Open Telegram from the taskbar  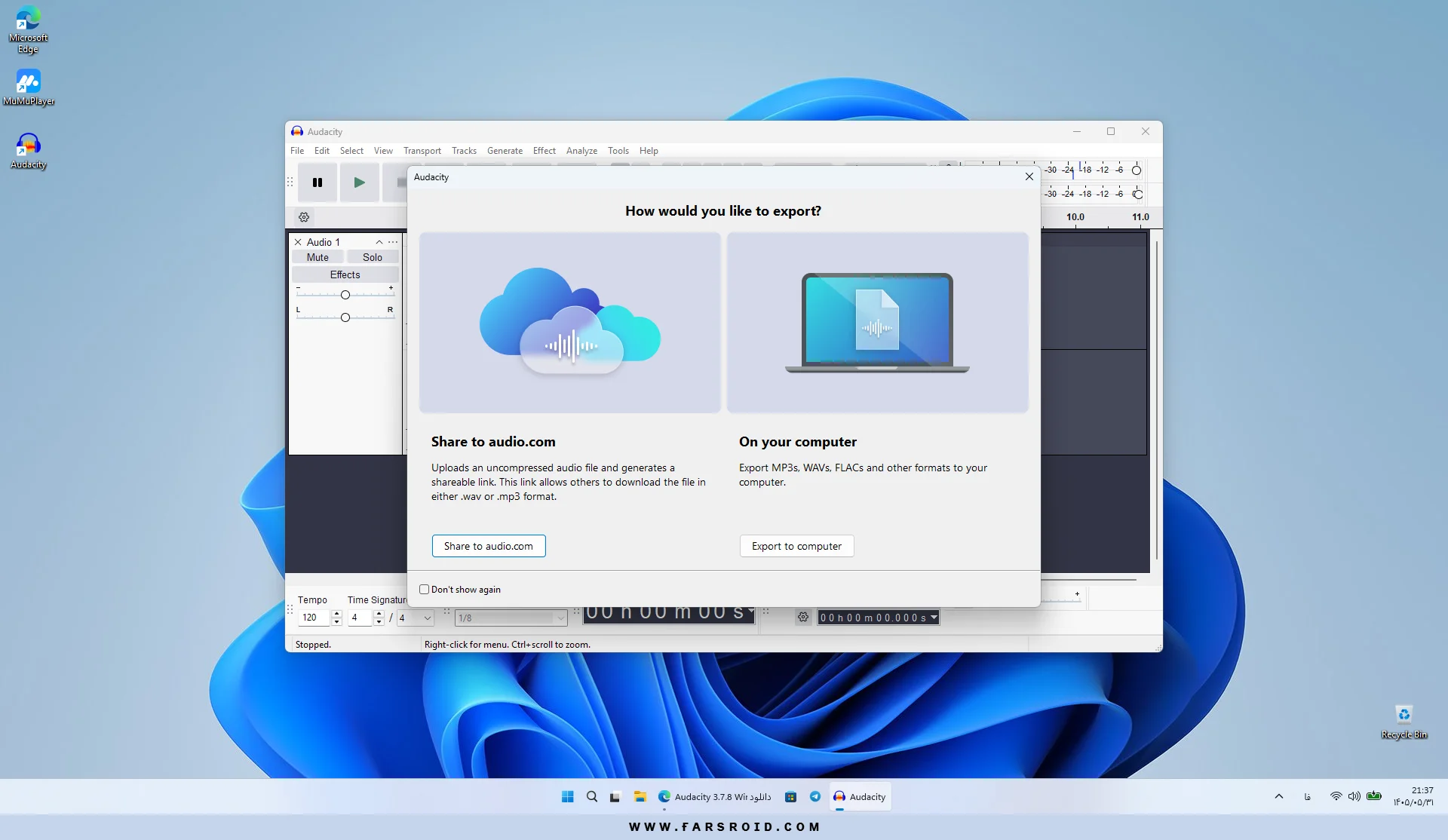coord(815,796)
